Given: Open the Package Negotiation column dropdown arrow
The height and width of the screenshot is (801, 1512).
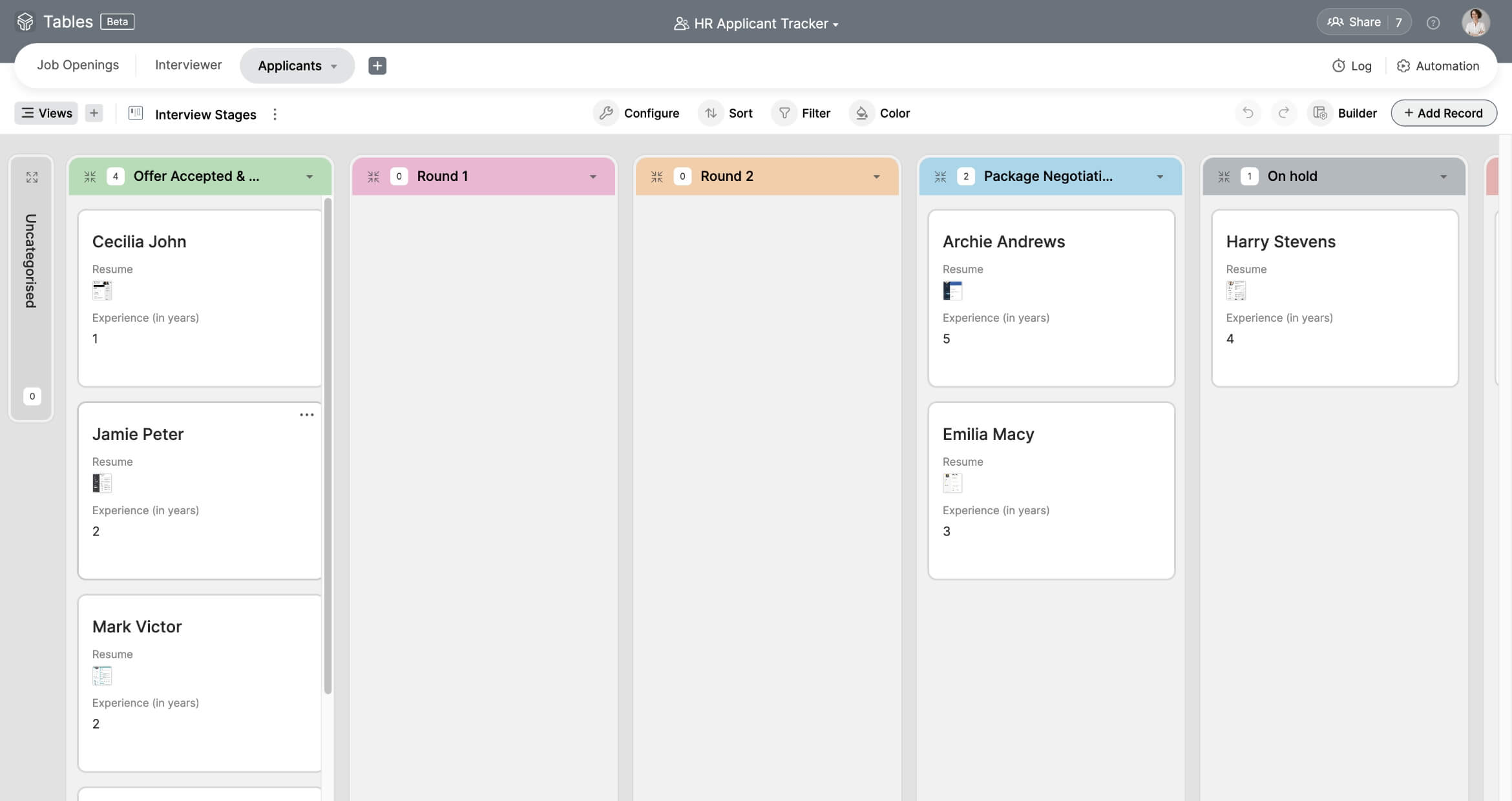Looking at the screenshot, I should (1160, 176).
